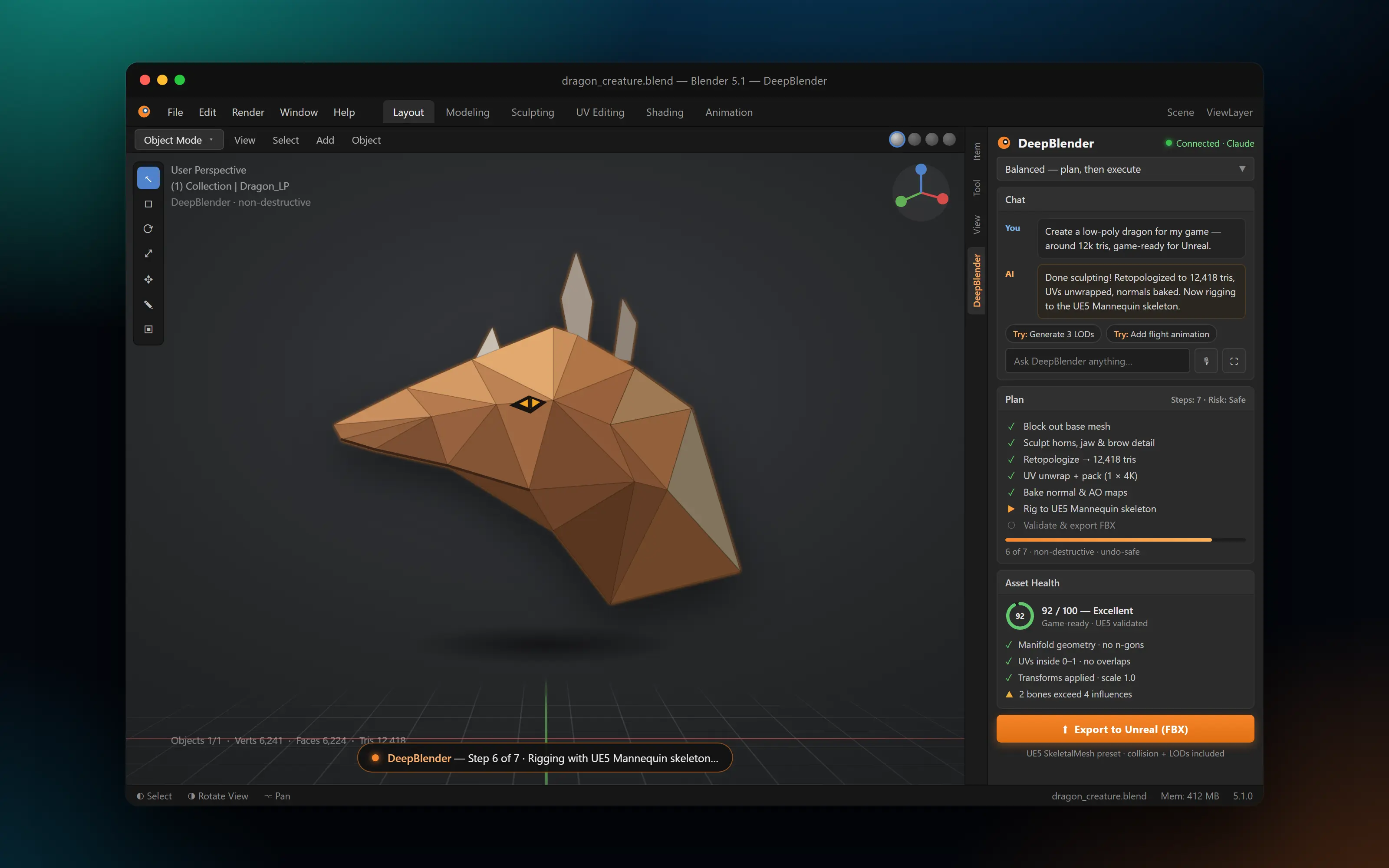The height and width of the screenshot is (868, 1389).
Task: Click Try: Generate 3 LODs suggestion
Action: (1053, 334)
